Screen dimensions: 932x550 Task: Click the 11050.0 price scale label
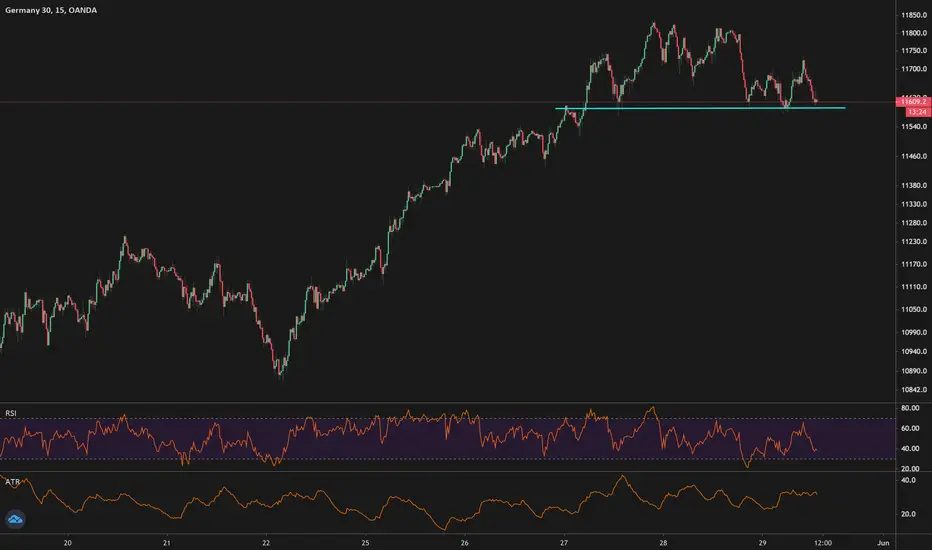pyautogui.click(x=914, y=309)
